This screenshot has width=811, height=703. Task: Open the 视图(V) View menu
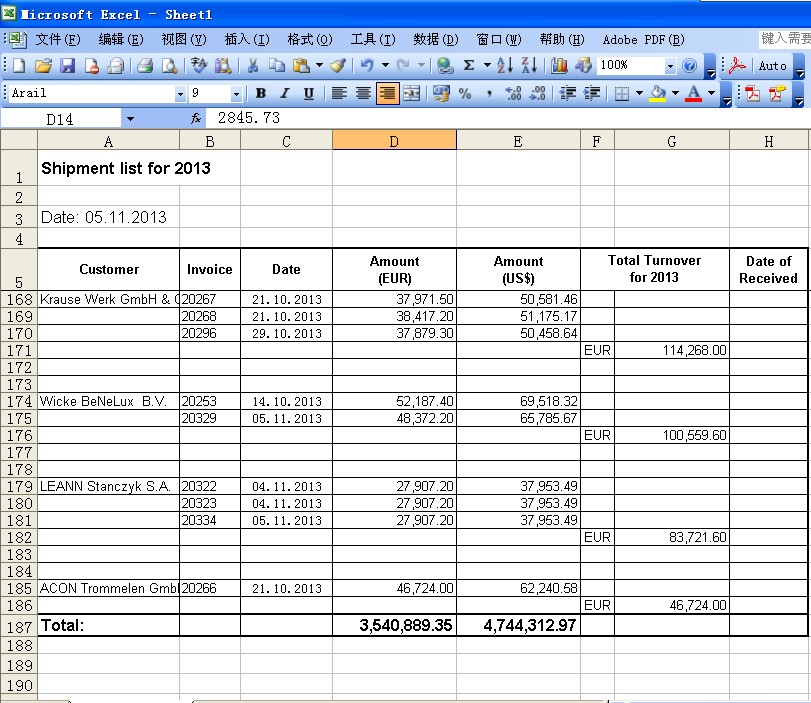184,39
